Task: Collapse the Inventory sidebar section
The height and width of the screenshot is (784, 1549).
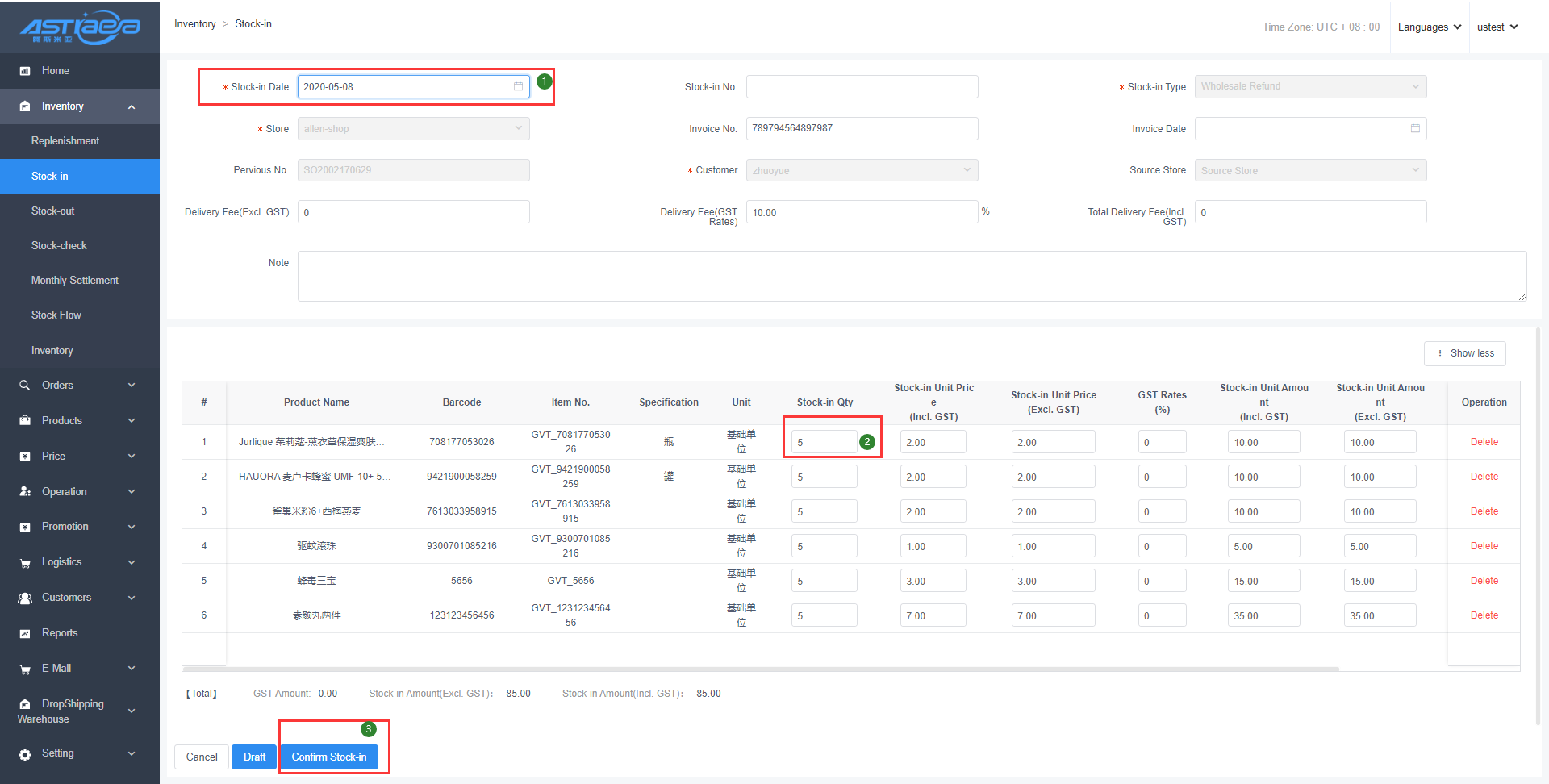Action: coord(132,106)
